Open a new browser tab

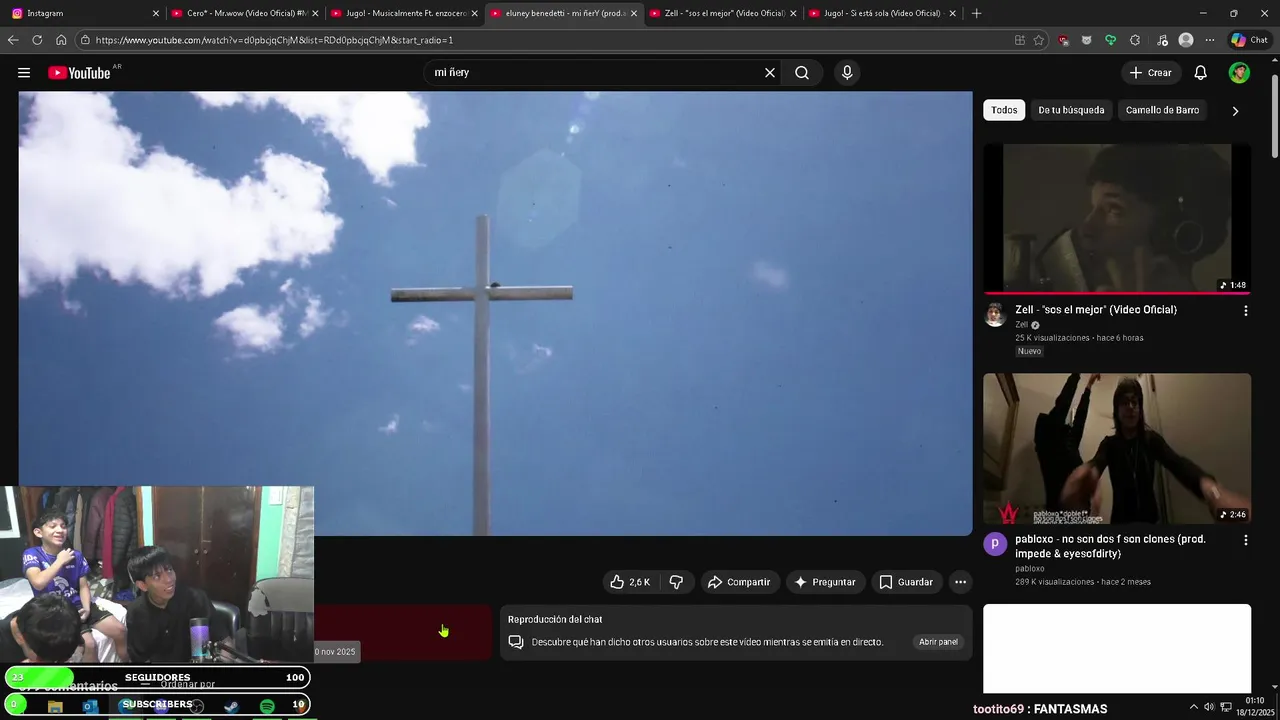[x=976, y=13]
